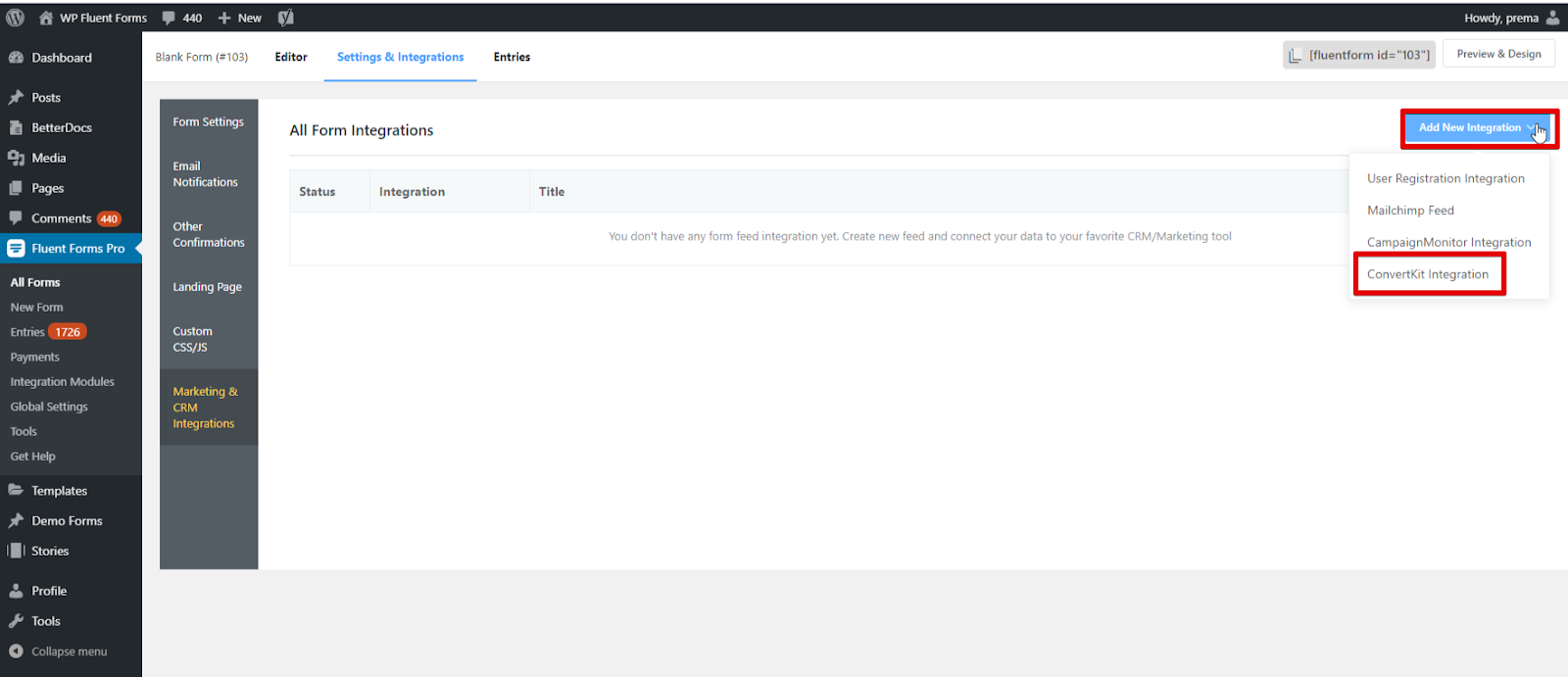Click the Blank Form (#103) title
The height and width of the screenshot is (677, 1568).
(201, 57)
